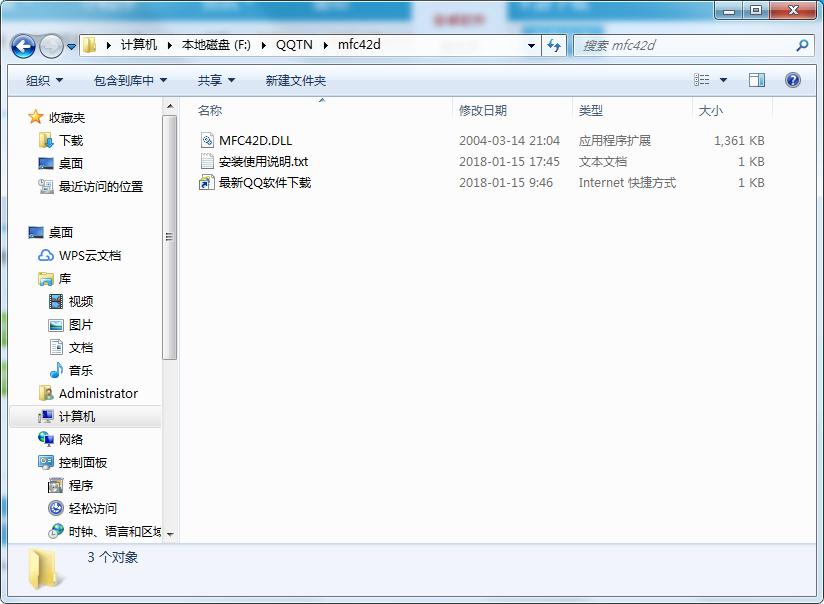
Task: Click the 视频 film icon
Action: [x=56, y=301]
